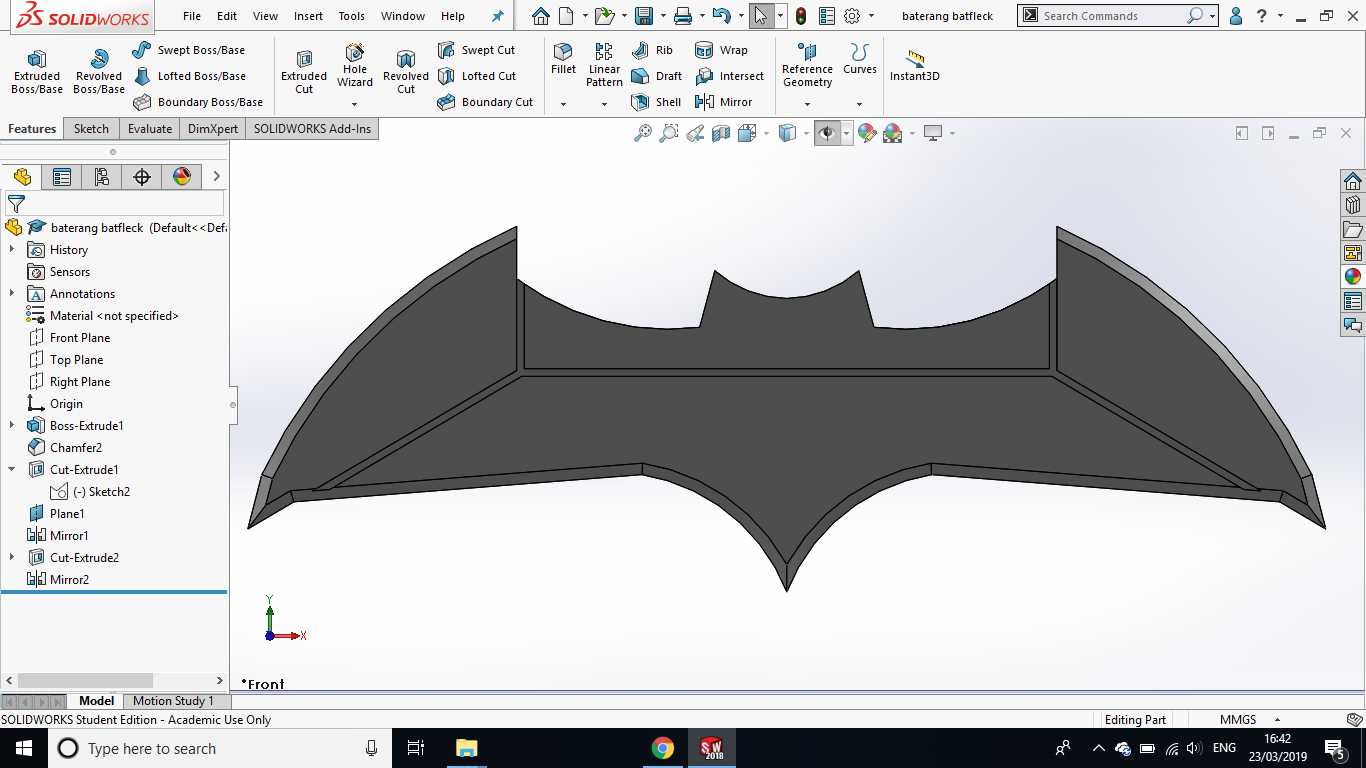Click the Lofted Cut command
The height and width of the screenshot is (768, 1366).
click(x=476, y=76)
